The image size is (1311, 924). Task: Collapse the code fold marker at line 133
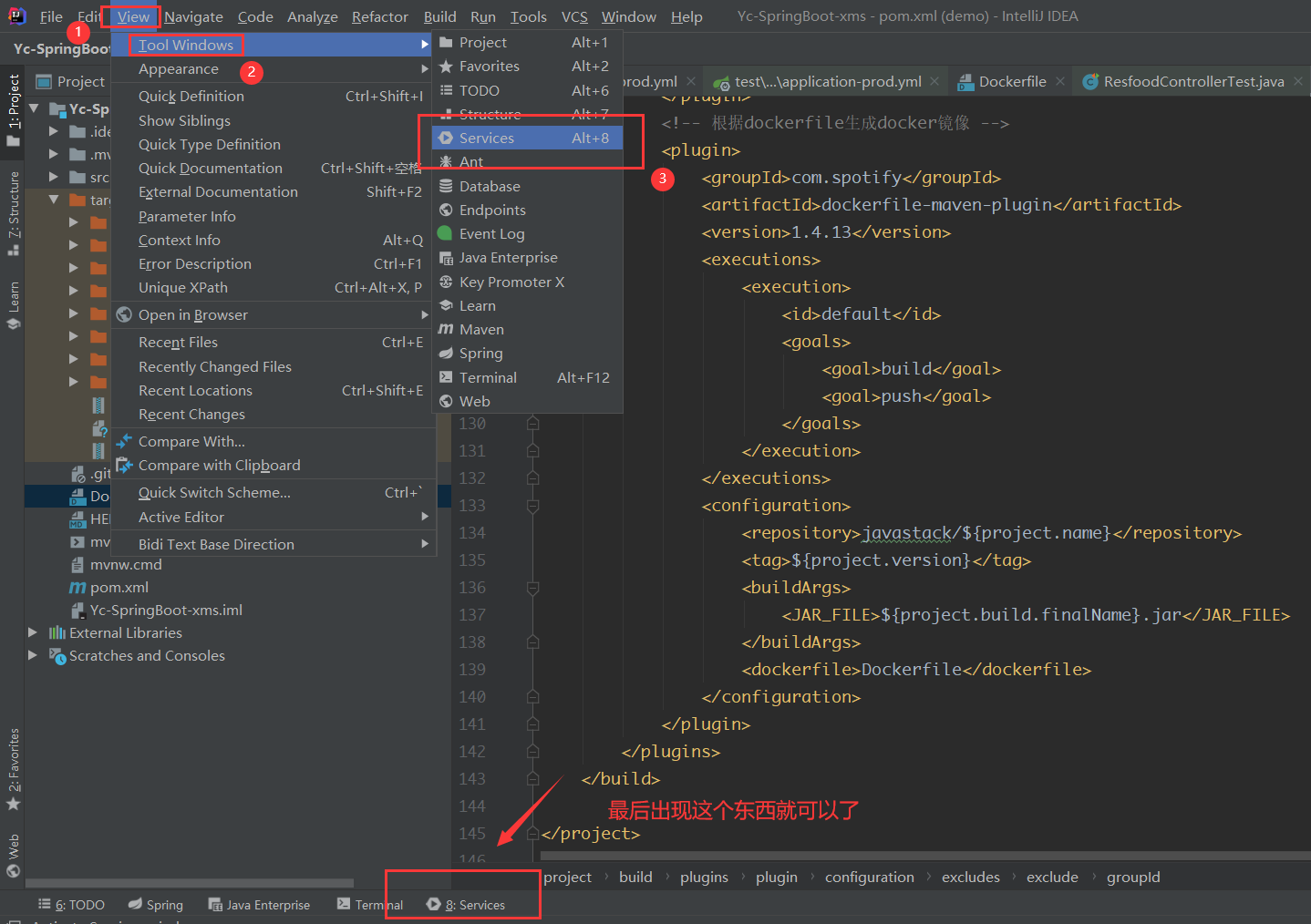pyautogui.click(x=532, y=505)
